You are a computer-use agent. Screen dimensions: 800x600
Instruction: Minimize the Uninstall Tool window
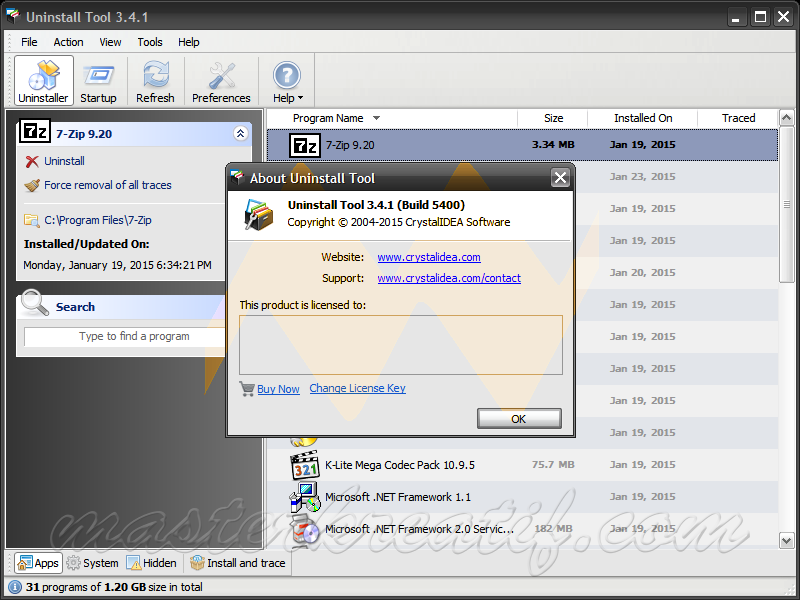point(735,17)
